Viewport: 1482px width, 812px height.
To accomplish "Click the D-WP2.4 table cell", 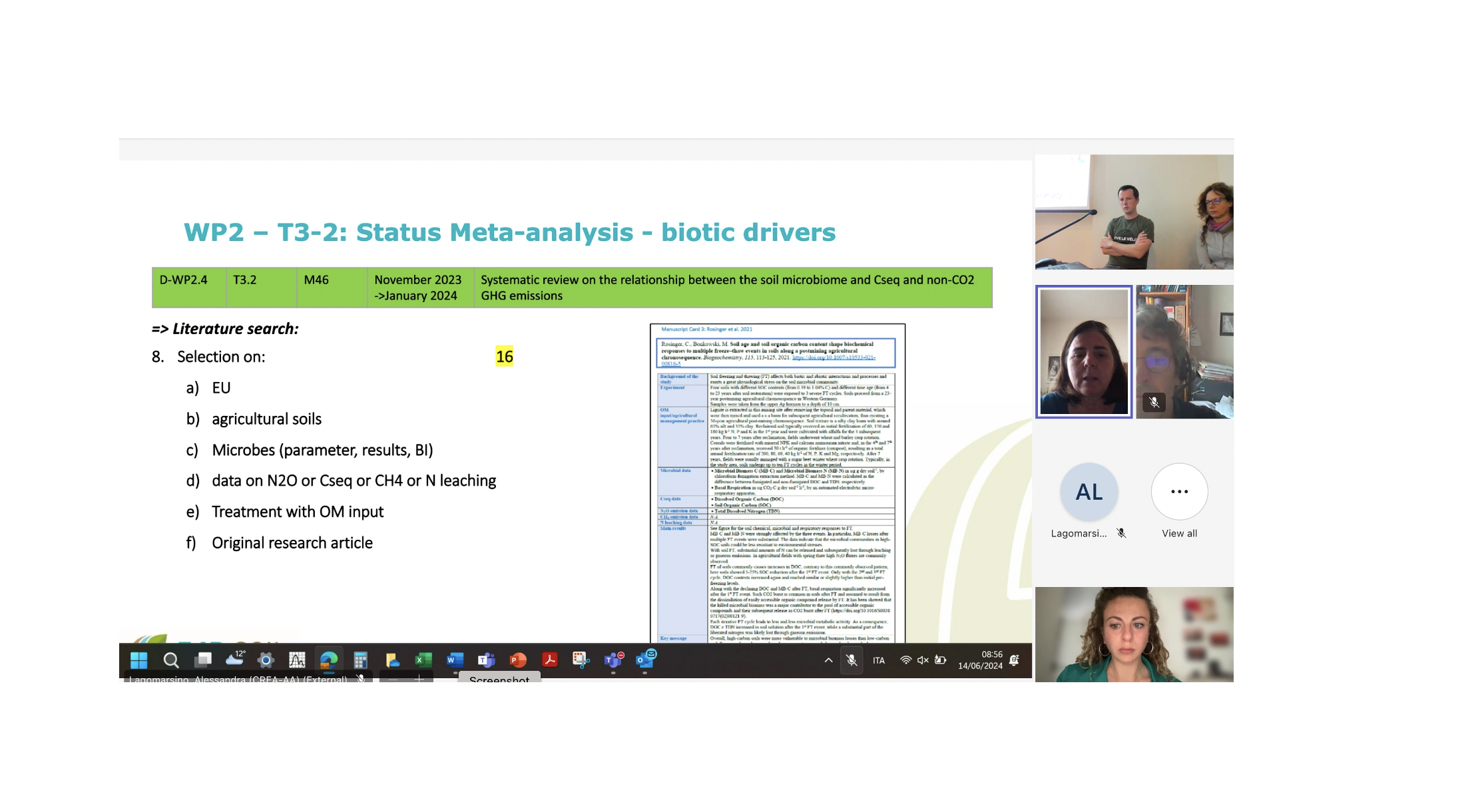I will coord(189,288).
